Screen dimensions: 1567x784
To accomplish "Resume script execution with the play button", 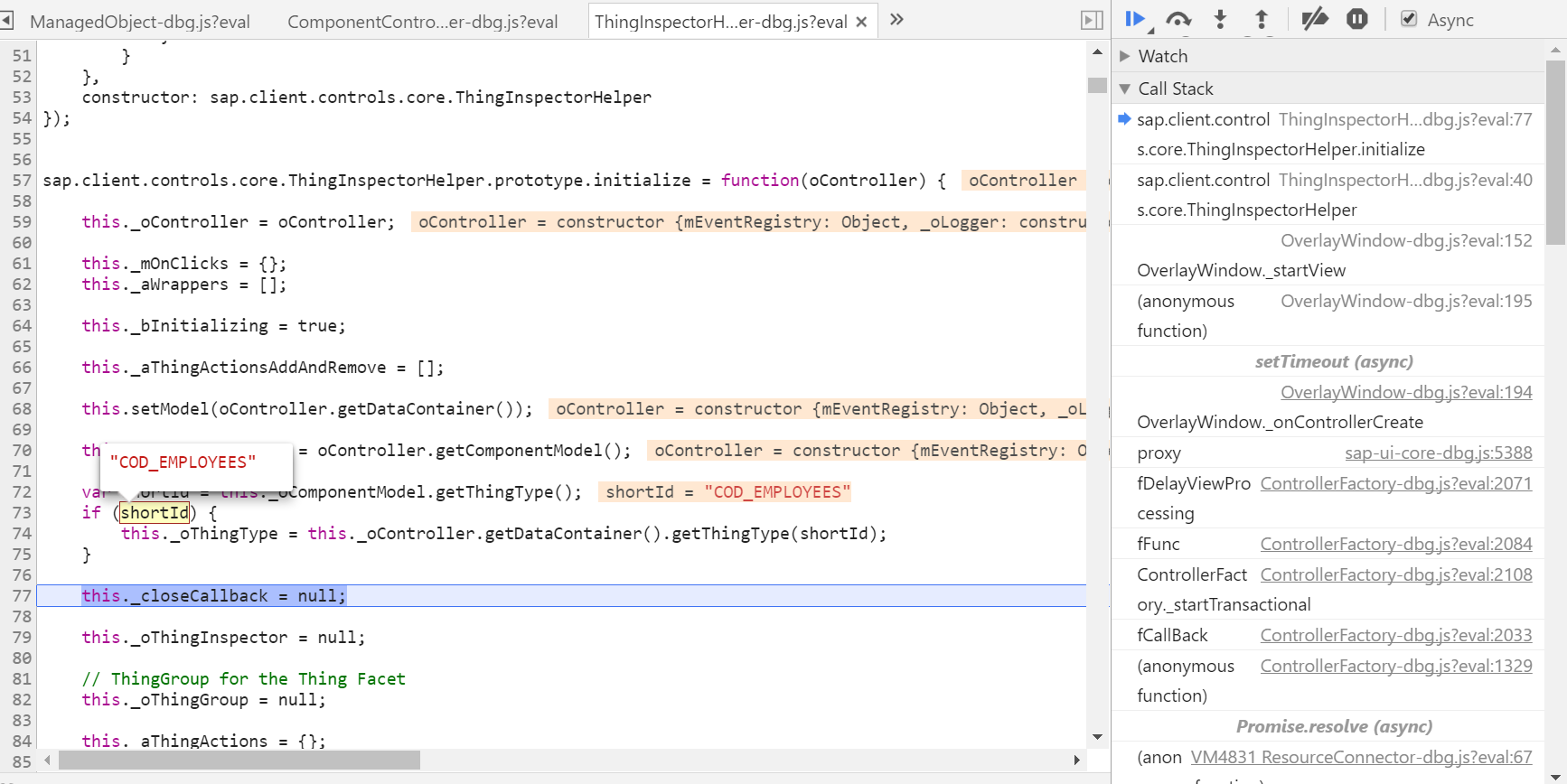I will 1135,19.
